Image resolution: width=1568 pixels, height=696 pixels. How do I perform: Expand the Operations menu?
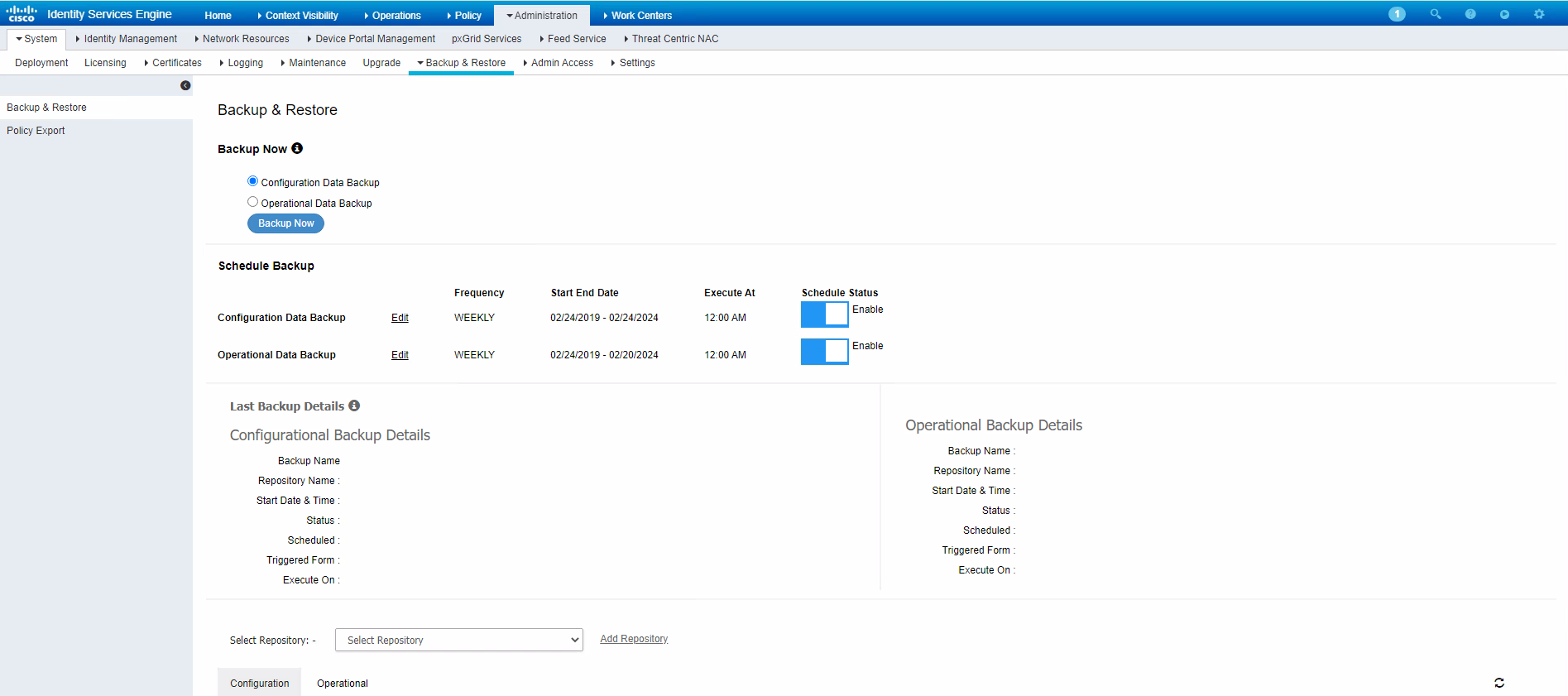point(392,15)
